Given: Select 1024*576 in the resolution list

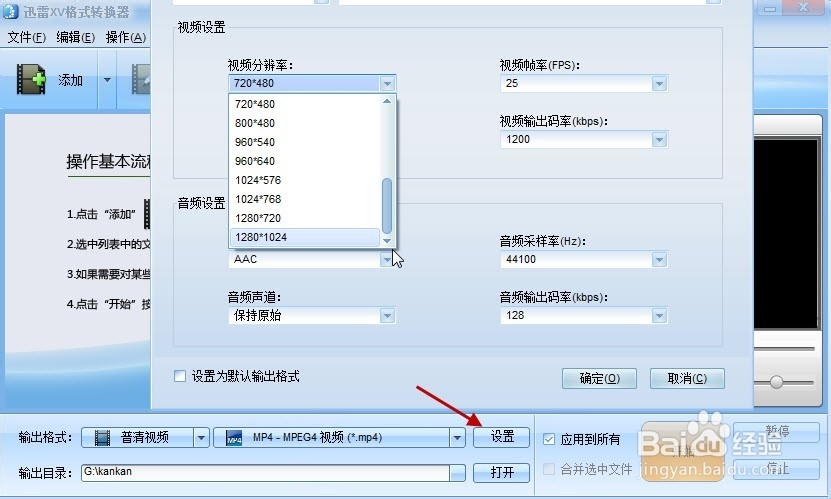Looking at the screenshot, I should (x=305, y=180).
